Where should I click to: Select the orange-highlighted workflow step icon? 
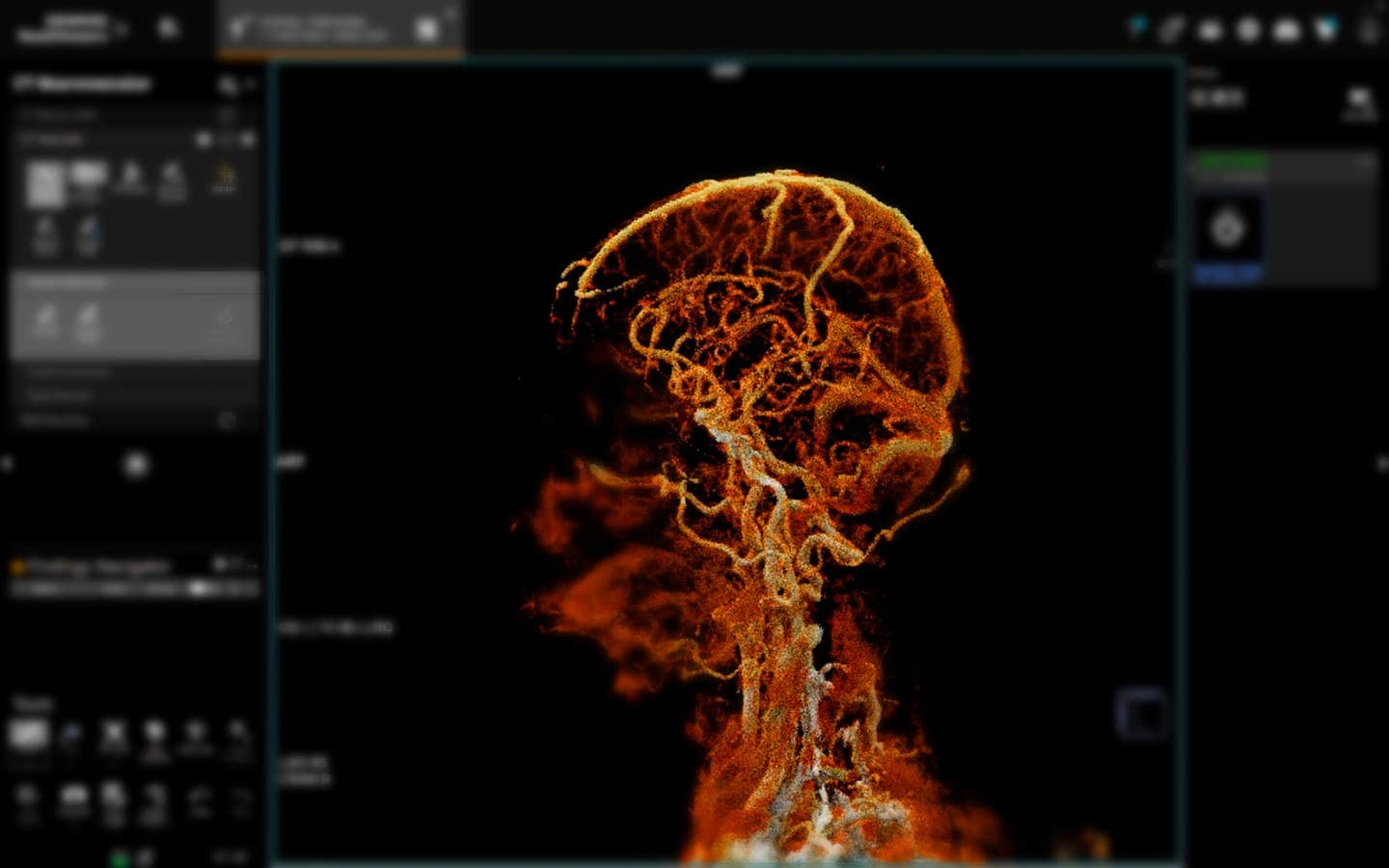pos(223,178)
